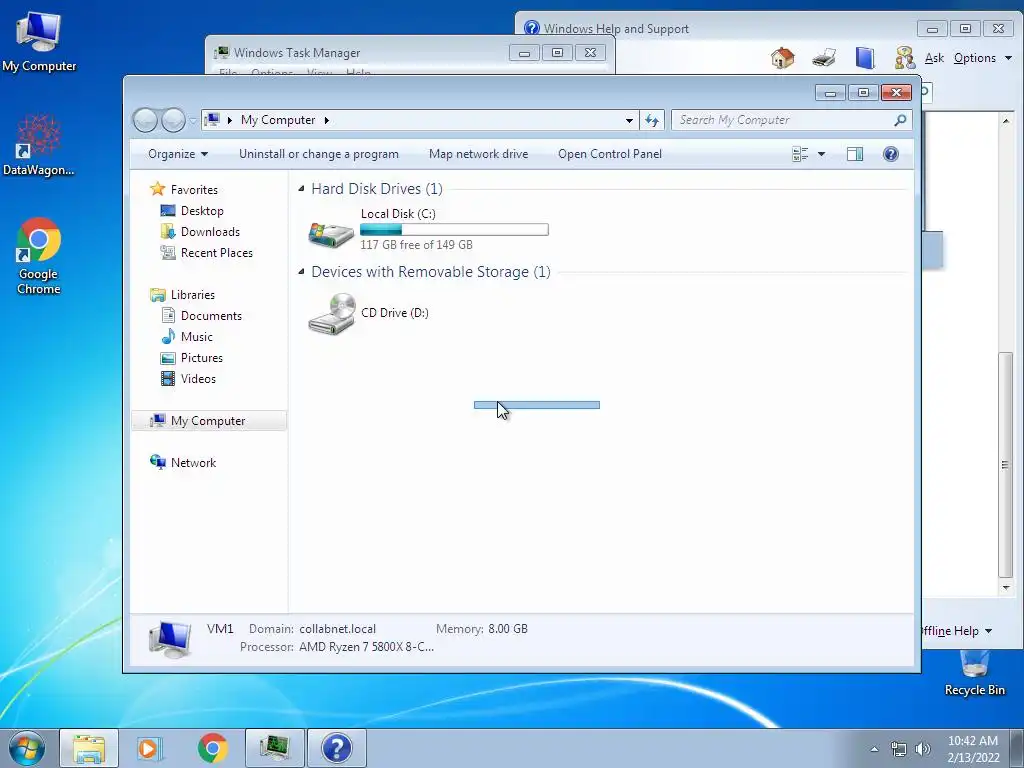Select Pictures library
This screenshot has height=768, width=1024.
tap(202, 358)
